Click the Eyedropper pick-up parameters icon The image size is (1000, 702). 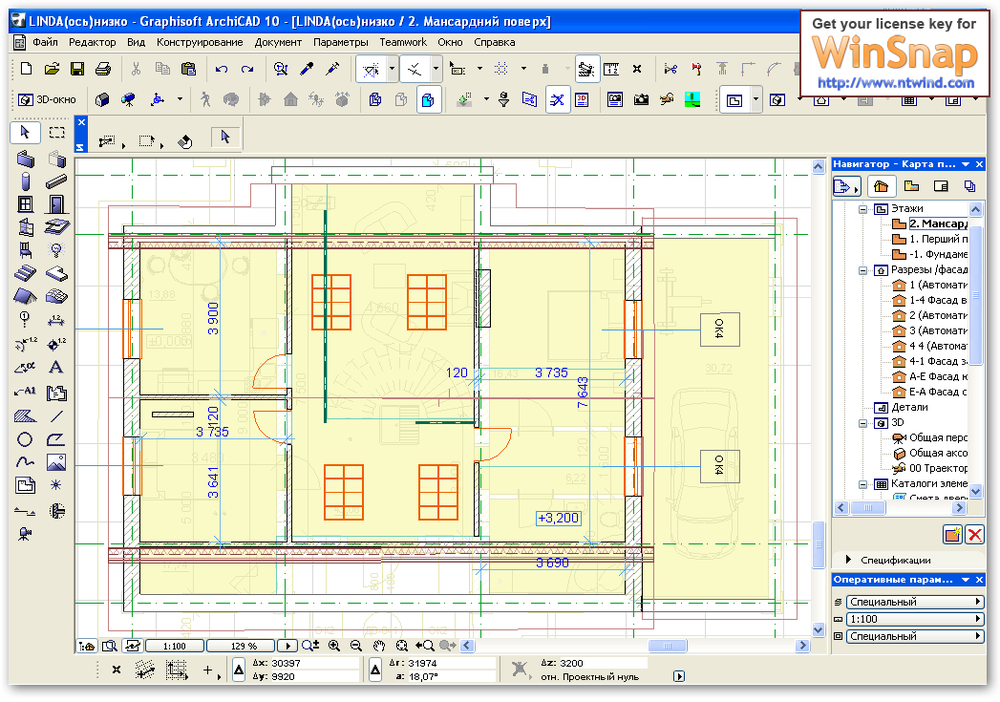306,69
